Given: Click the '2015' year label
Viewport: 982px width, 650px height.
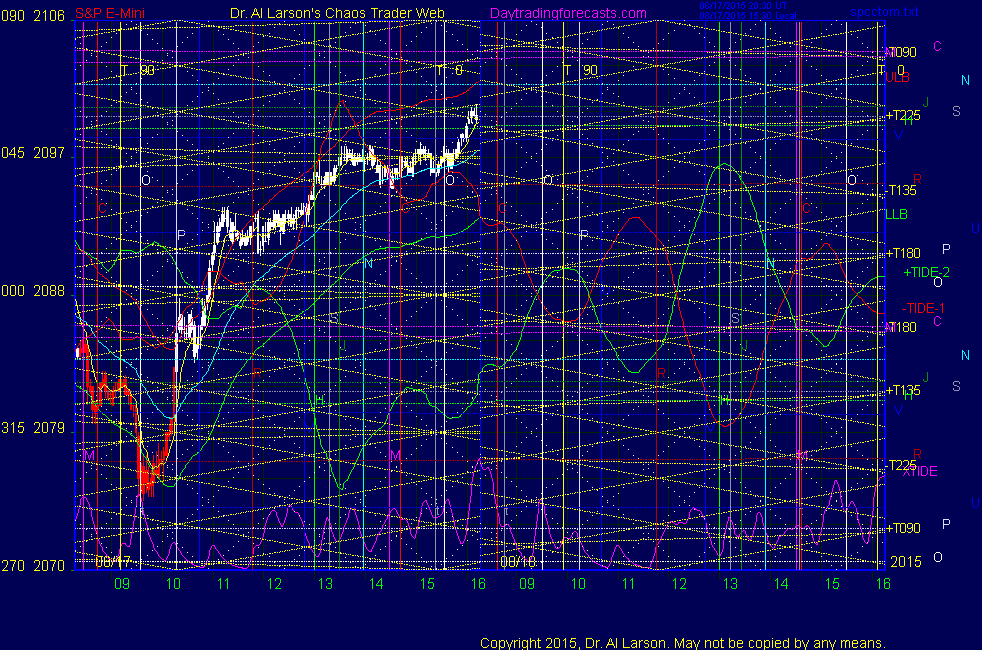Looking at the screenshot, I should [x=906, y=562].
